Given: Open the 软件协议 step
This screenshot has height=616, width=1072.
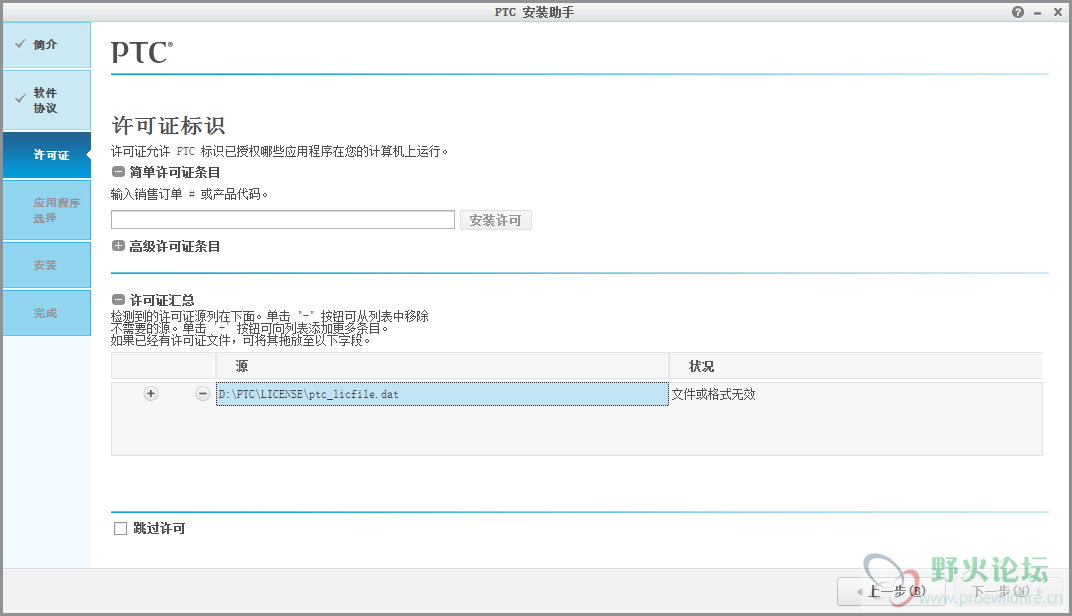Looking at the screenshot, I should pyautogui.click(x=46, y=101).
